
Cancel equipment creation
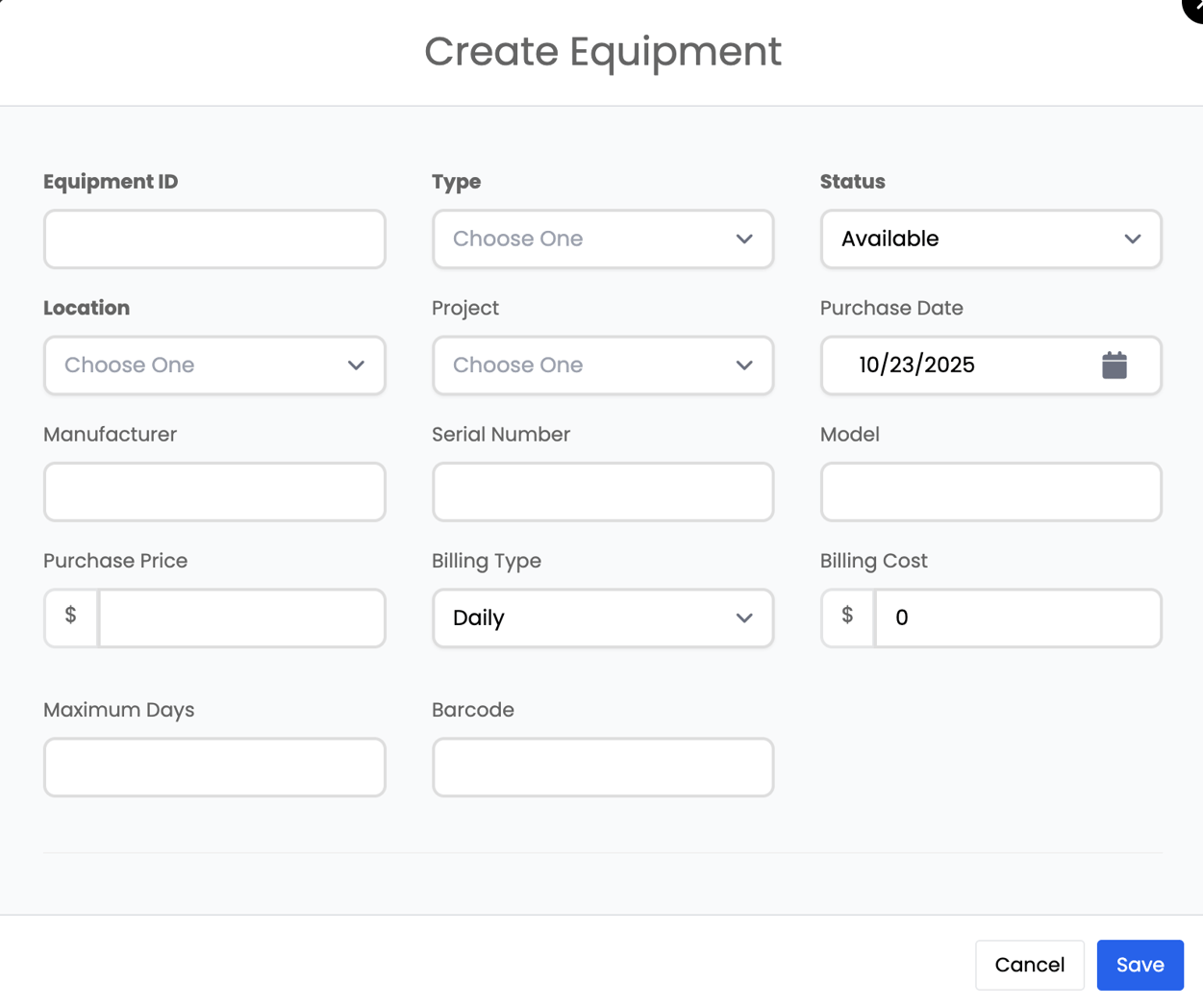[1029, 965]
